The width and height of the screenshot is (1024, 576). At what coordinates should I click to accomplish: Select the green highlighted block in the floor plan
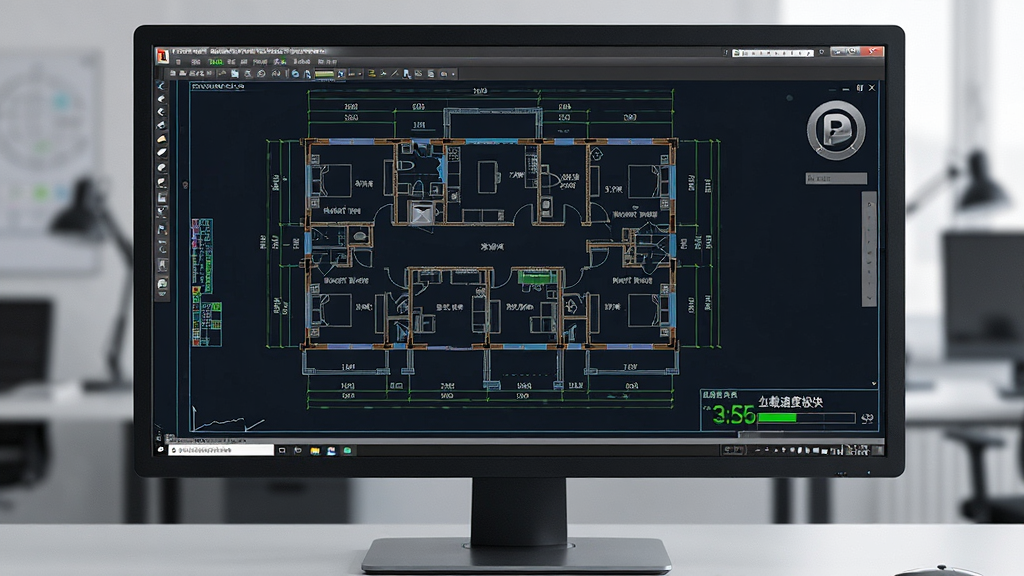pos(536,278)
